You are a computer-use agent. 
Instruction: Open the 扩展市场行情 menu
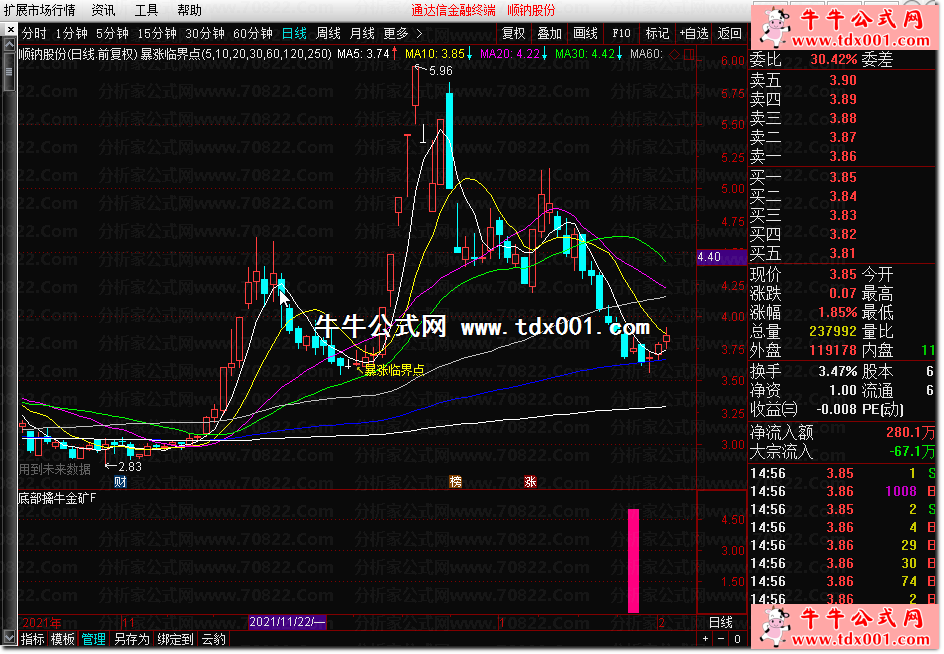pos(40,10)
